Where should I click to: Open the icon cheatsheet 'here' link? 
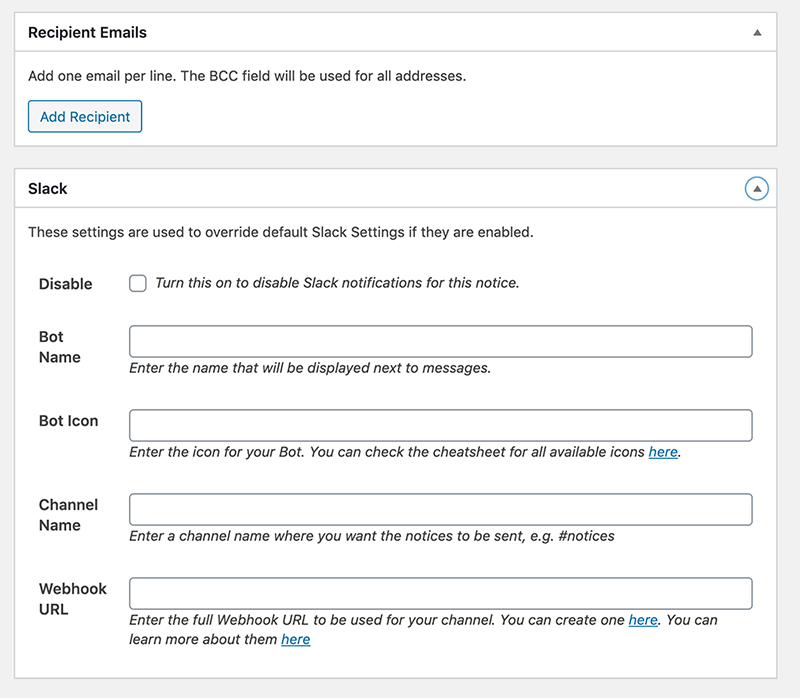click(x=663, y=452)
